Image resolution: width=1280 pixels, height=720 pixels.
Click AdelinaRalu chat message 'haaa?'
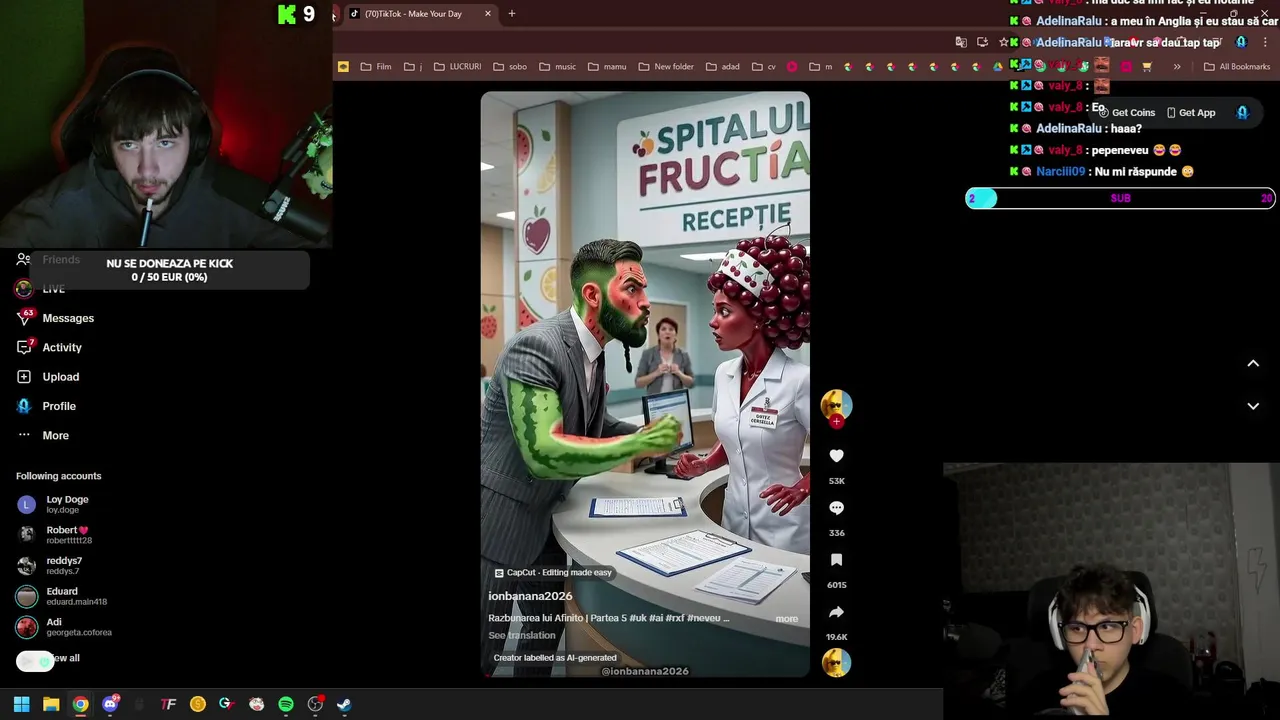click(1076, 129)
